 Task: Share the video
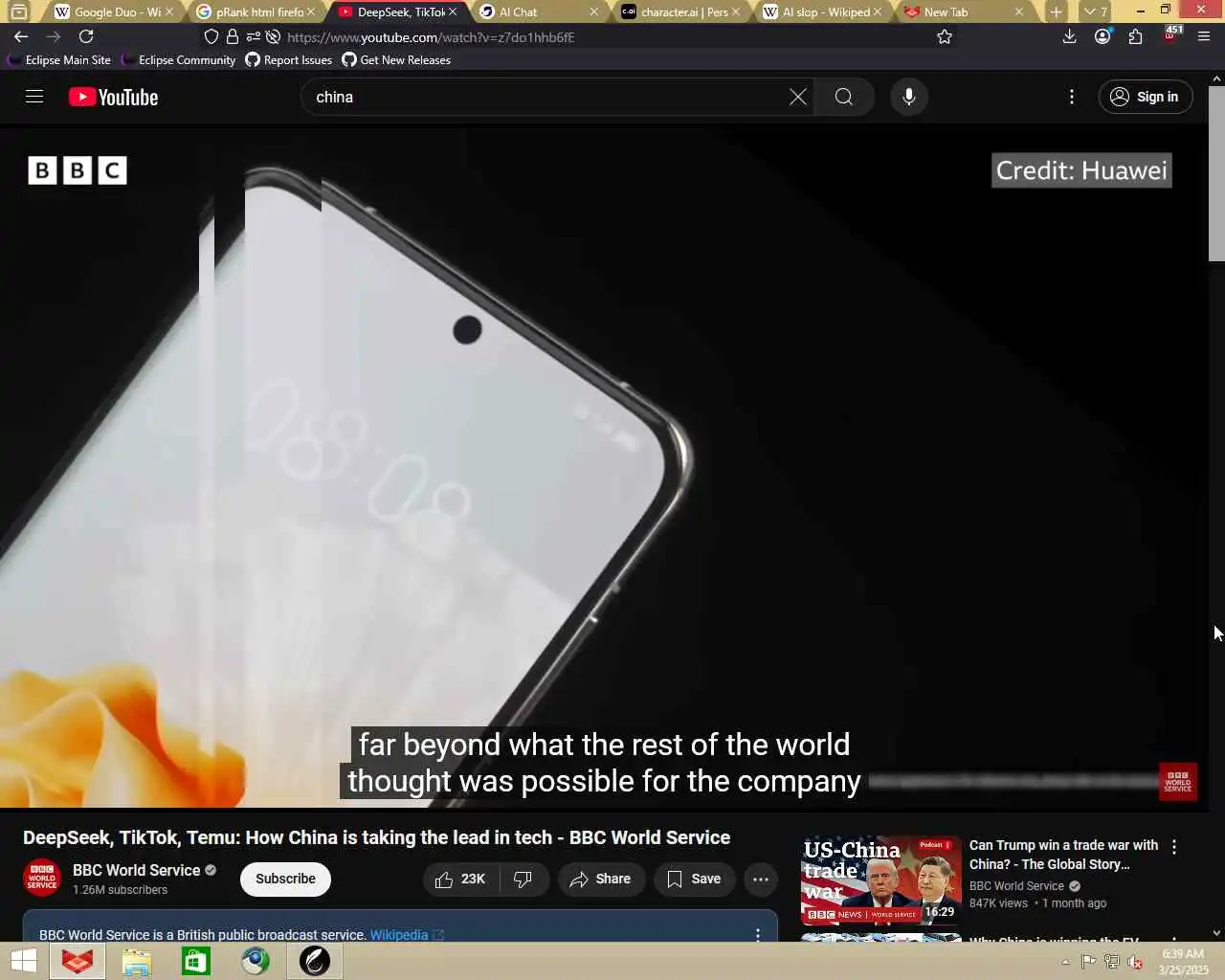point(600,879)
